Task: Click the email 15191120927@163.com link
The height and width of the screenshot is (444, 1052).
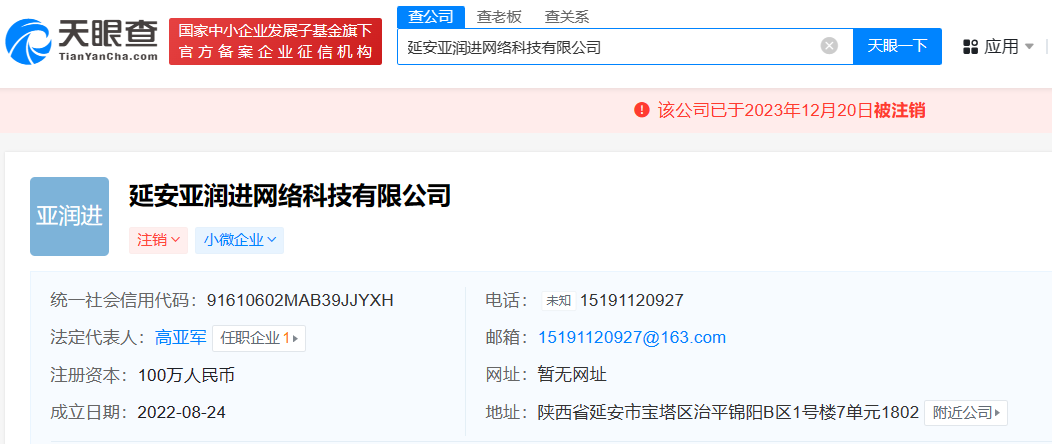Action: [632, 337]
